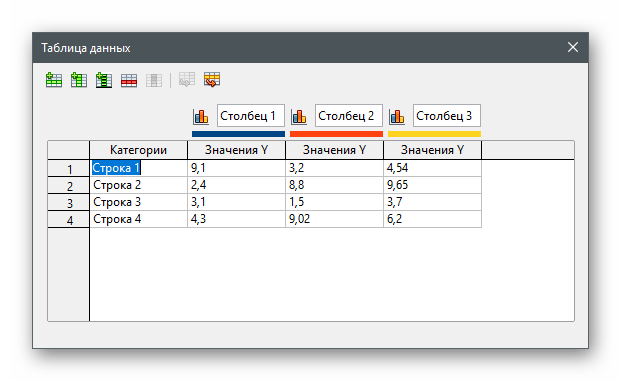Screen dimensions: 621x381
Task: Click the Столбец 3 series name field
Action: pos(447,116)
